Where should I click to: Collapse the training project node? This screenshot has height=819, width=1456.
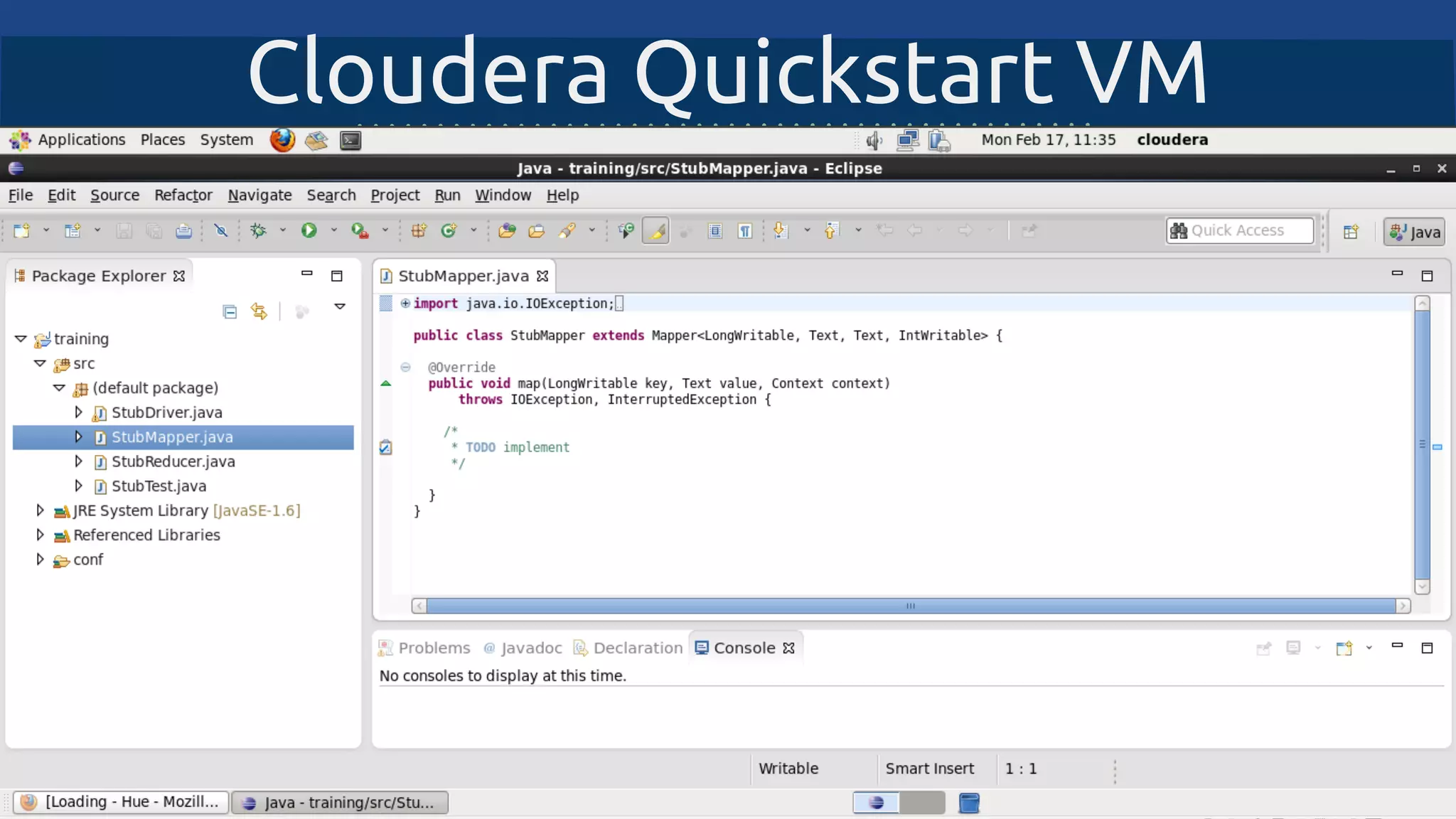tap(21, 339)
